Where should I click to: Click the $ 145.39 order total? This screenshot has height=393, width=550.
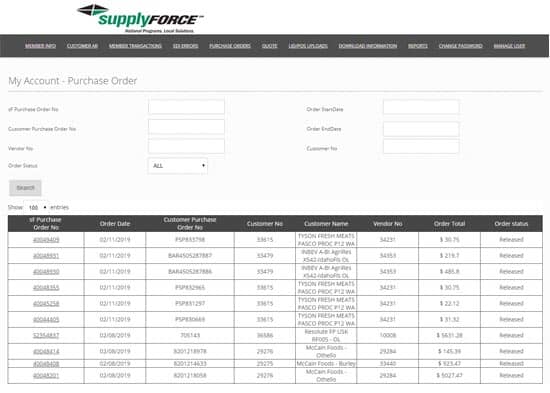(x=449, y=351)
